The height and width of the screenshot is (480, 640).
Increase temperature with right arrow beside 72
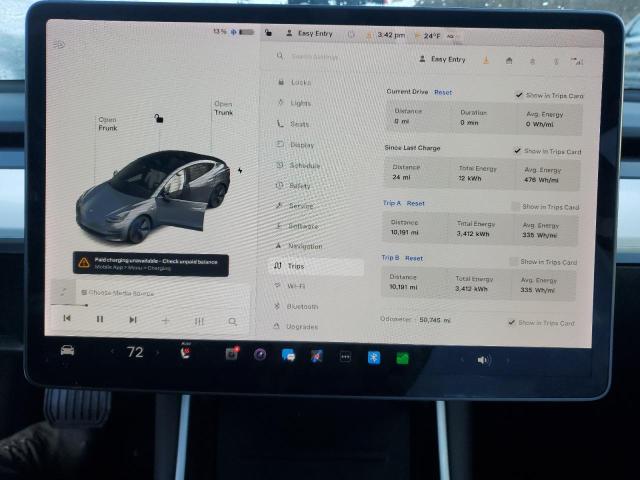point(158,352)
